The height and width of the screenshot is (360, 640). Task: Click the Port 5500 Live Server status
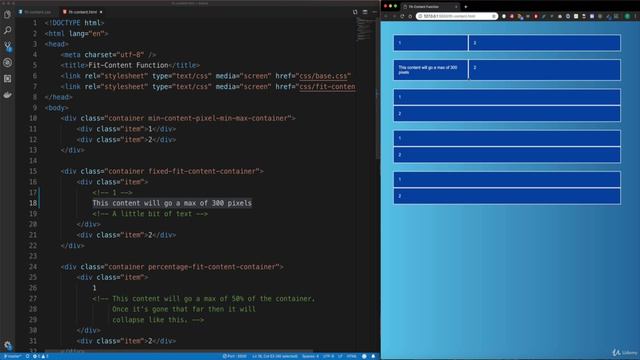pyautogui.click(x=234, y=356)
